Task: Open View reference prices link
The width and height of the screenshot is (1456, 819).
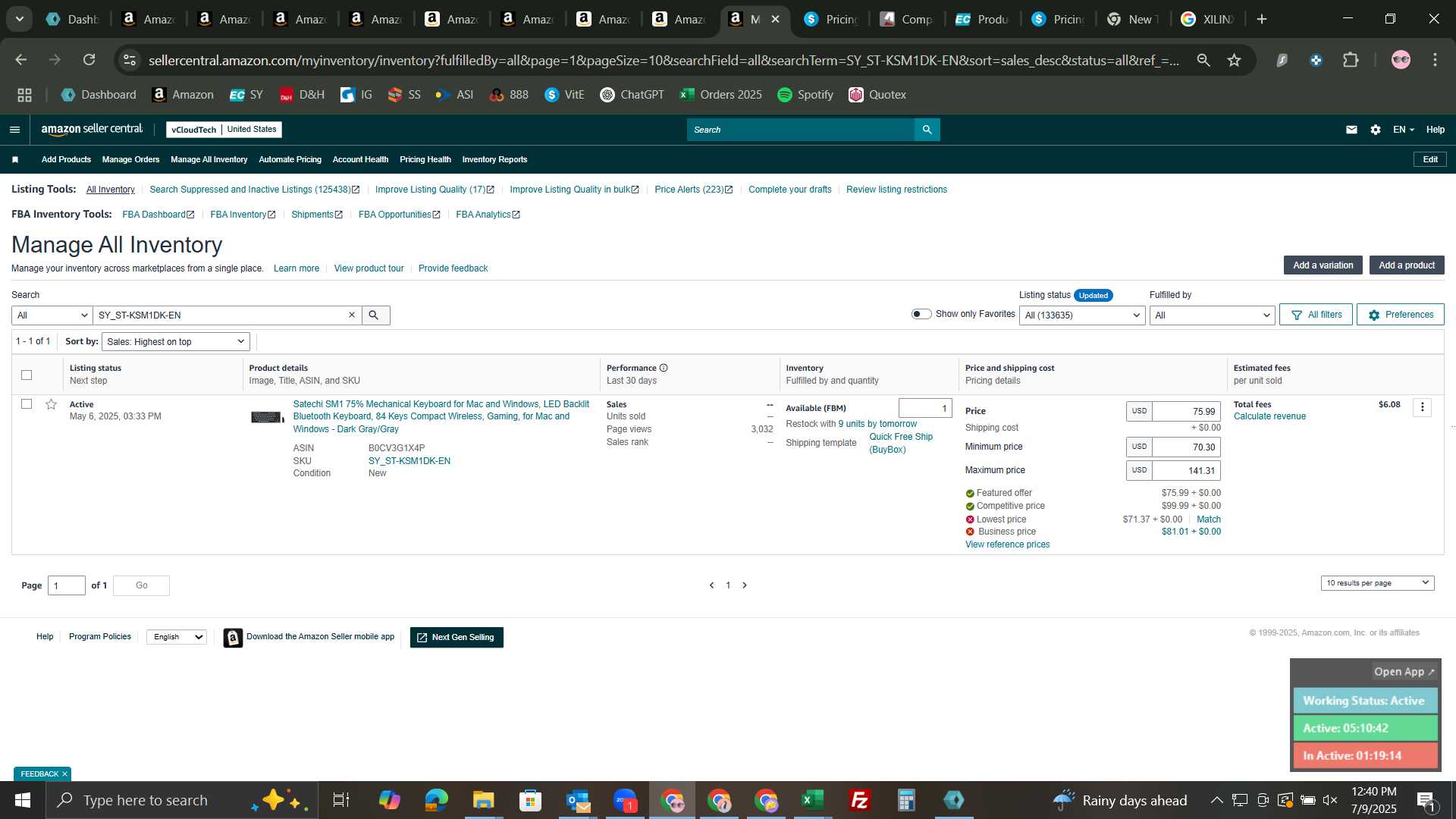Action: coord(1007,544)
